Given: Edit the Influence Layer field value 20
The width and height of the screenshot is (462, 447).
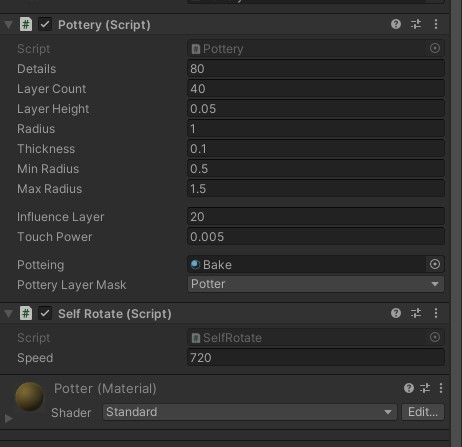Looking at the screenshot, I should (x=316, y=217).
